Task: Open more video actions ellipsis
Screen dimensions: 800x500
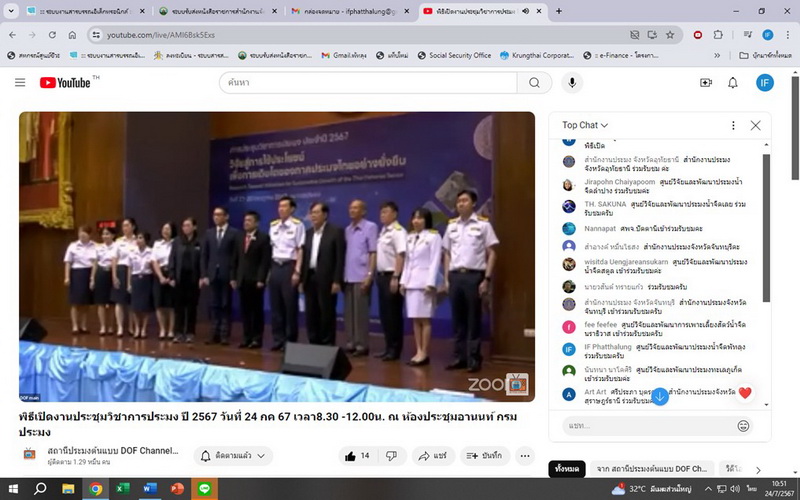Action: coord(524,456)
